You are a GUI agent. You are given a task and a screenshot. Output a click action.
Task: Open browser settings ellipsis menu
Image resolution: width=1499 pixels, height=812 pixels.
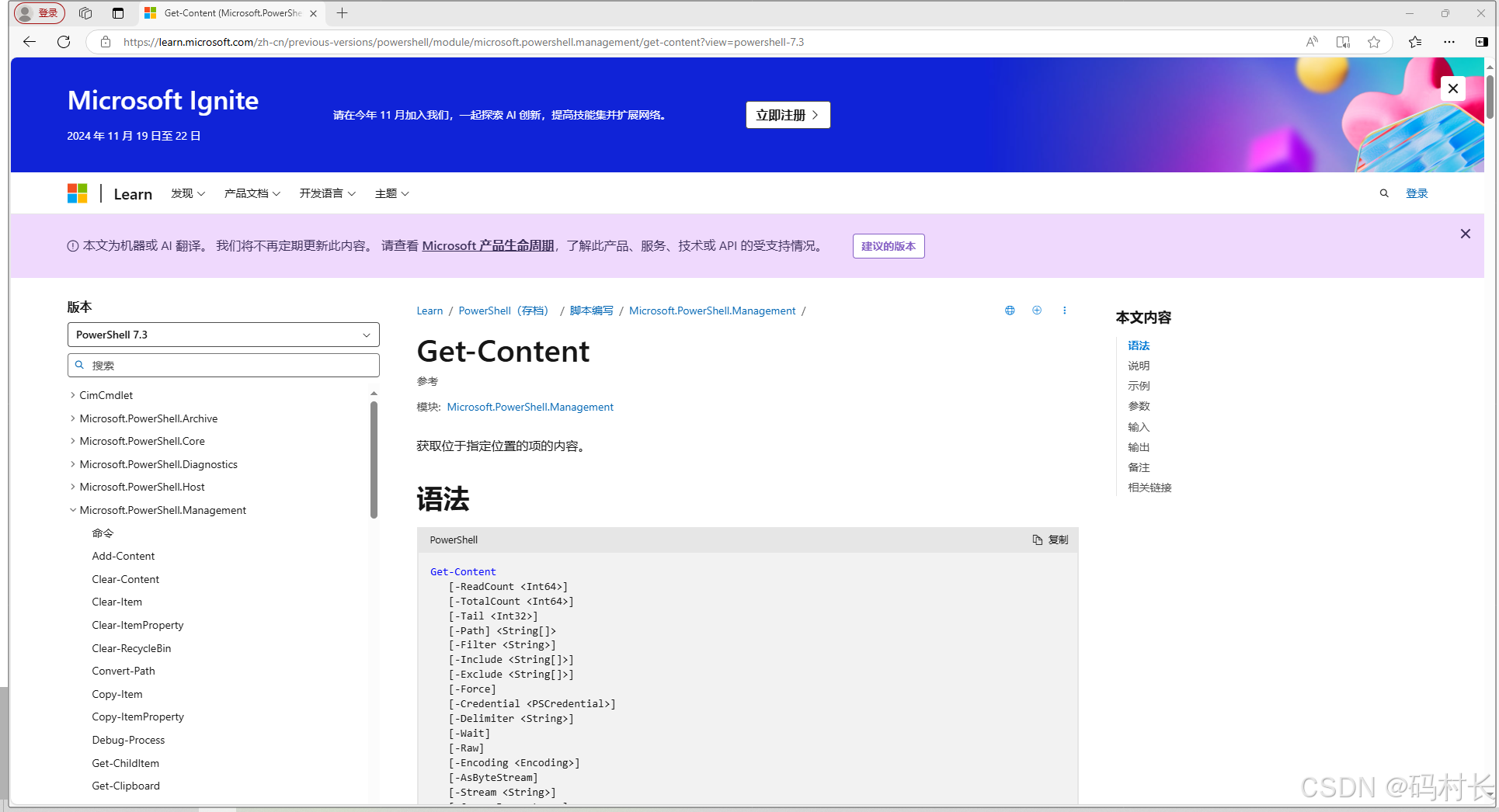pos(1449,42)
